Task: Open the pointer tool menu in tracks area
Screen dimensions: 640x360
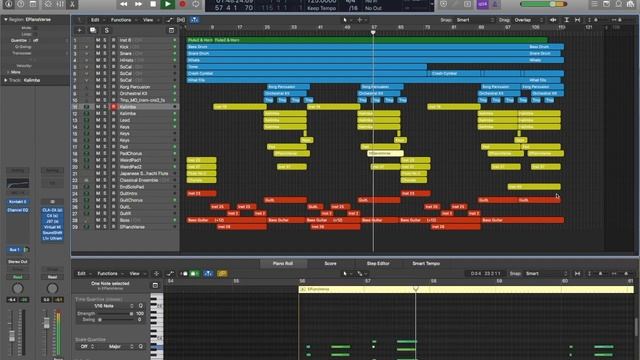Action: (346, 20)
